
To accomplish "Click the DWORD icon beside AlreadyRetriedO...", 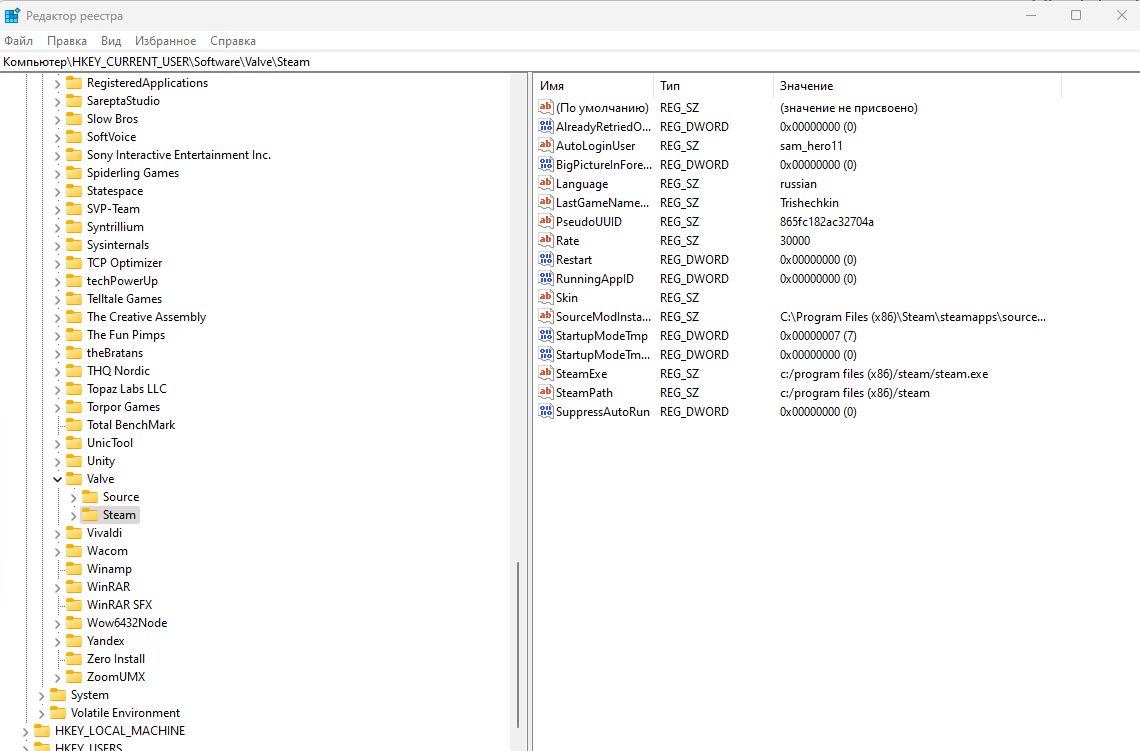I will 545,126.
